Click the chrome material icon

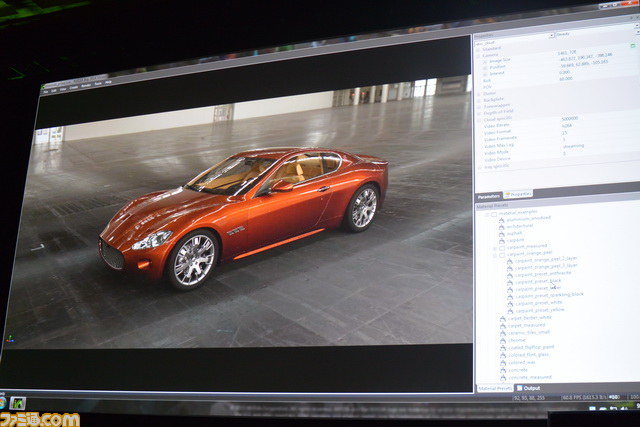pyautogui.click(x=502, y=341)
